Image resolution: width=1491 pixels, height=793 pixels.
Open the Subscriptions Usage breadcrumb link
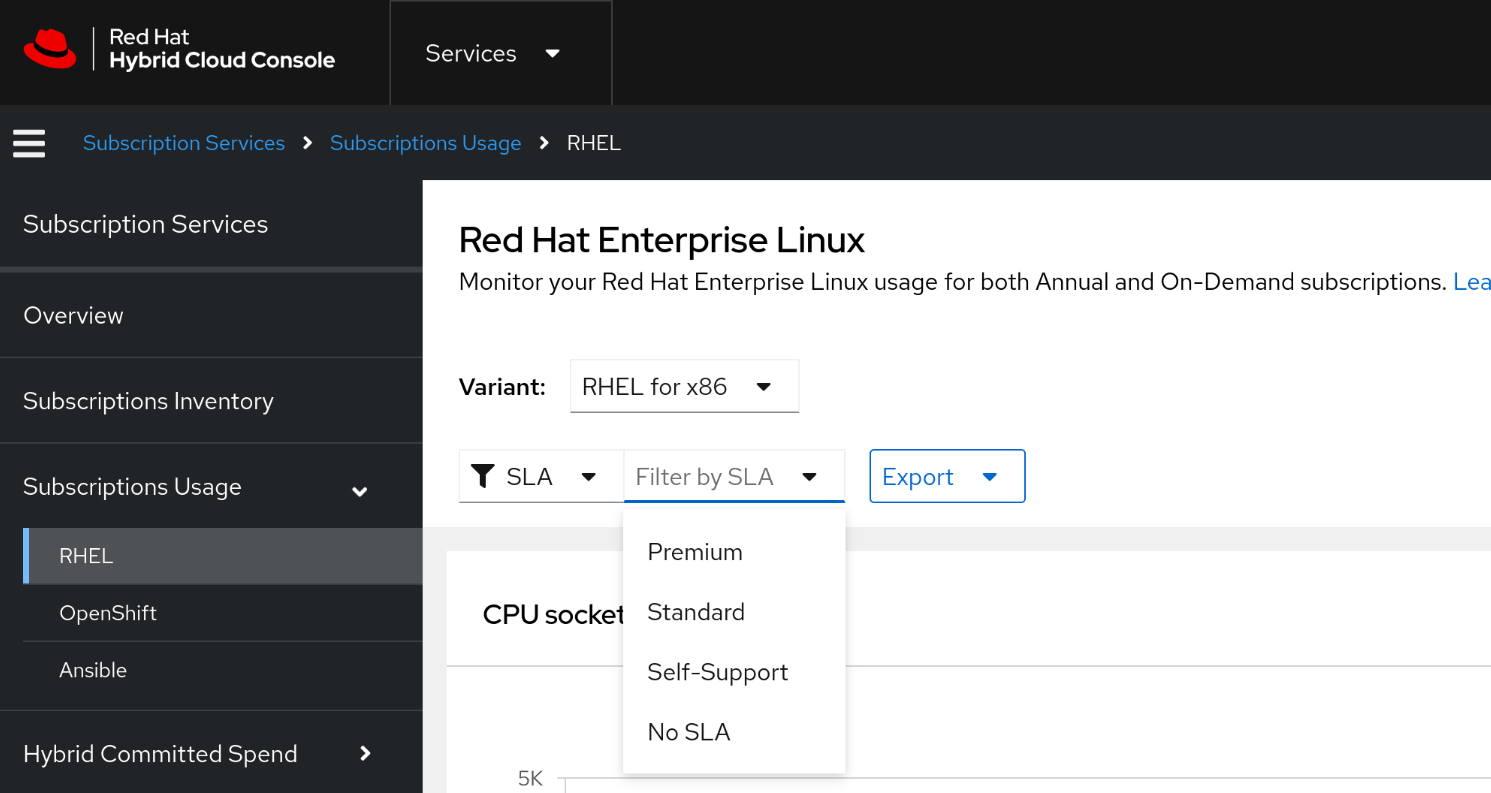point(425,143)
